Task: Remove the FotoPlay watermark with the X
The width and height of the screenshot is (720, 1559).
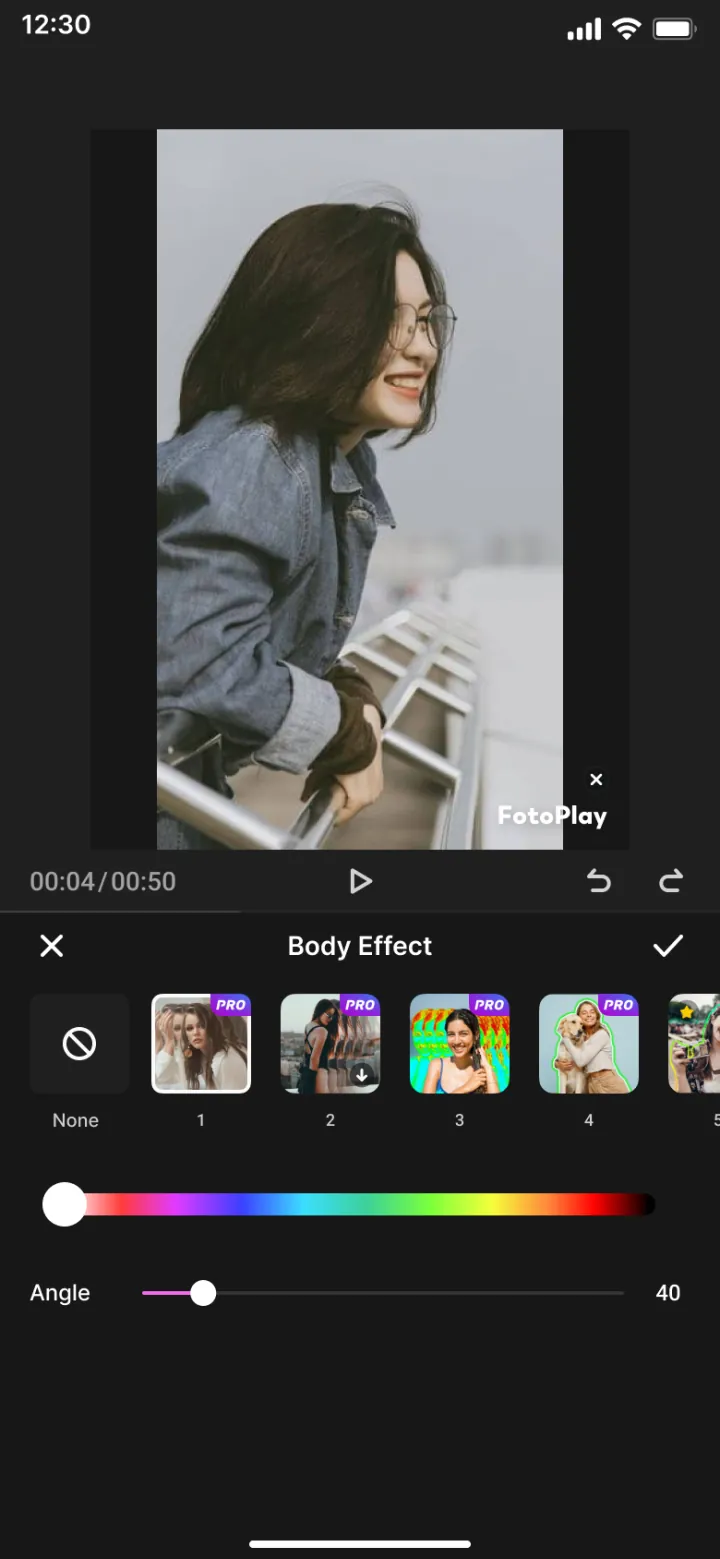Action: 596,779
